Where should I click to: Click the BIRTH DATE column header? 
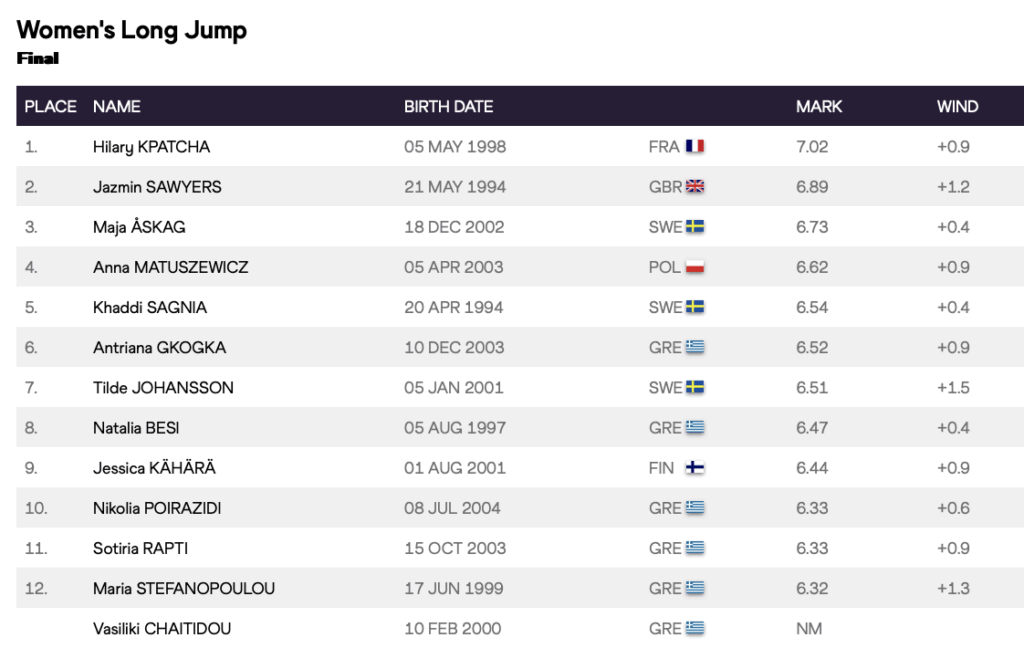coord(448,106)
